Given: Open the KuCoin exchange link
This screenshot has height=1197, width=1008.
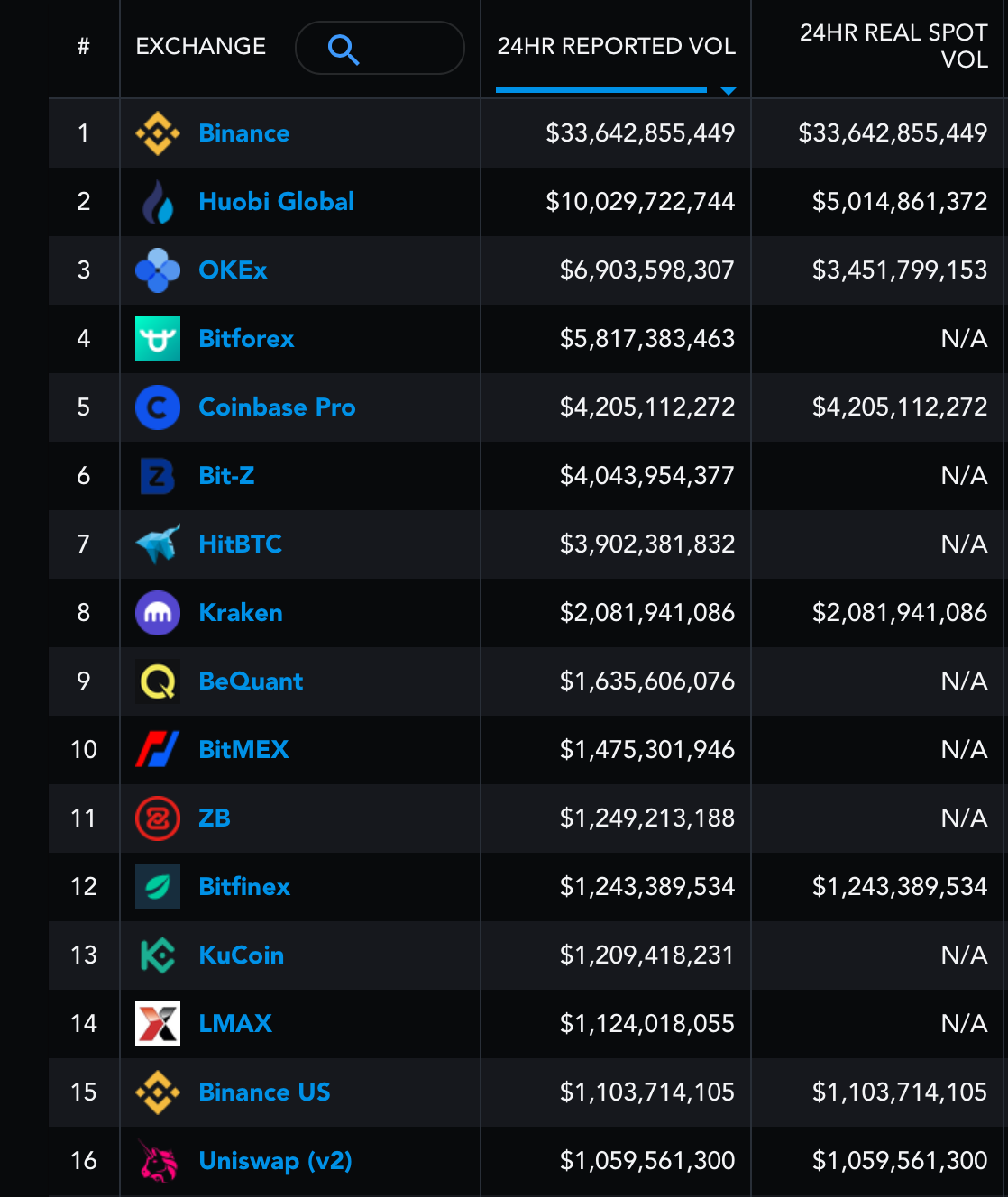Looking at the screenshot, I should click(x=242, y=955).
